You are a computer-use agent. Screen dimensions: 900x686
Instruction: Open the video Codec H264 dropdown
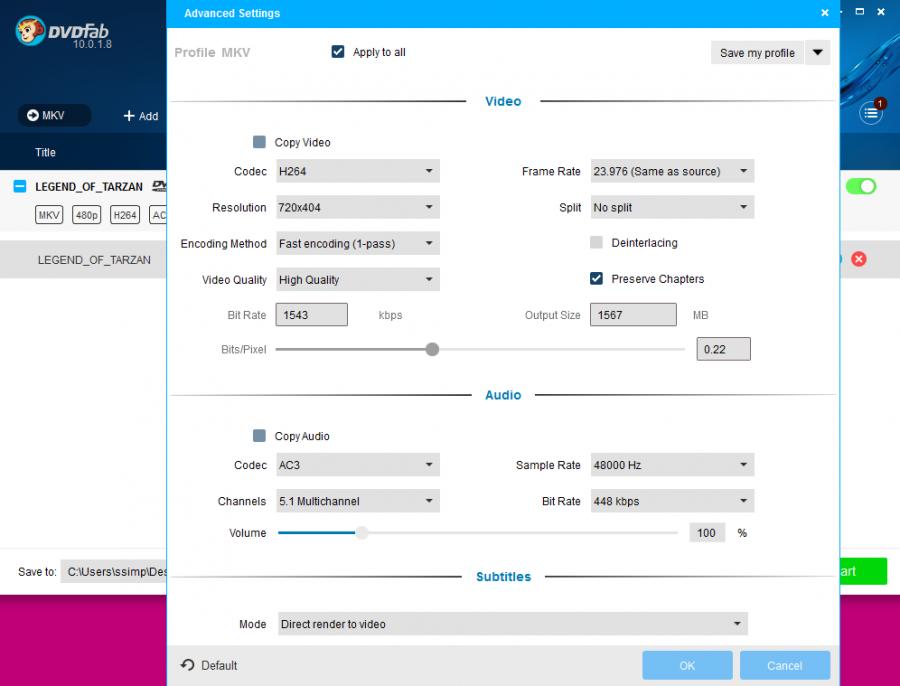tap(358, 172)
